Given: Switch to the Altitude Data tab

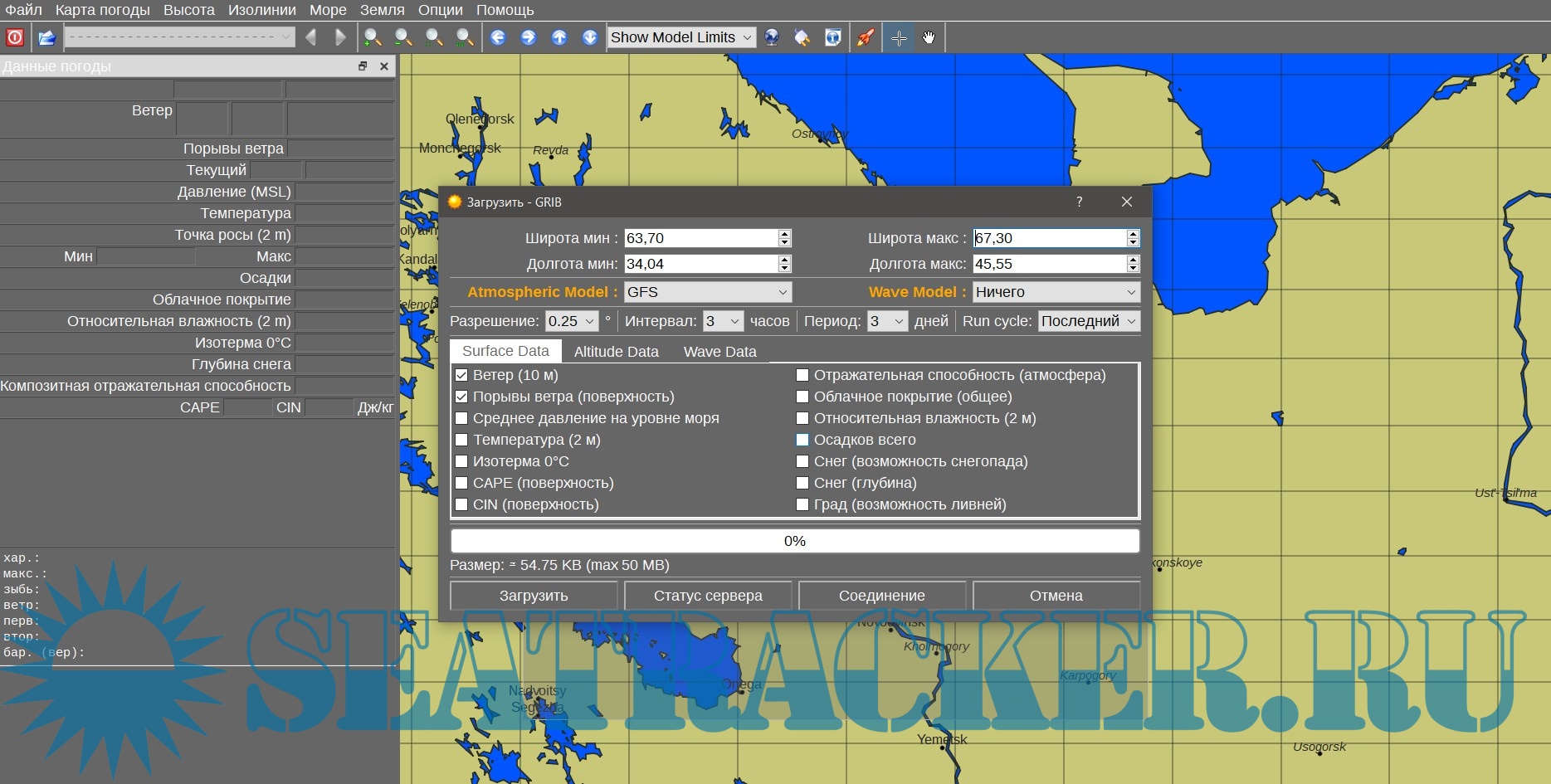Looking at the screenshot, I should tap(616, 352).
